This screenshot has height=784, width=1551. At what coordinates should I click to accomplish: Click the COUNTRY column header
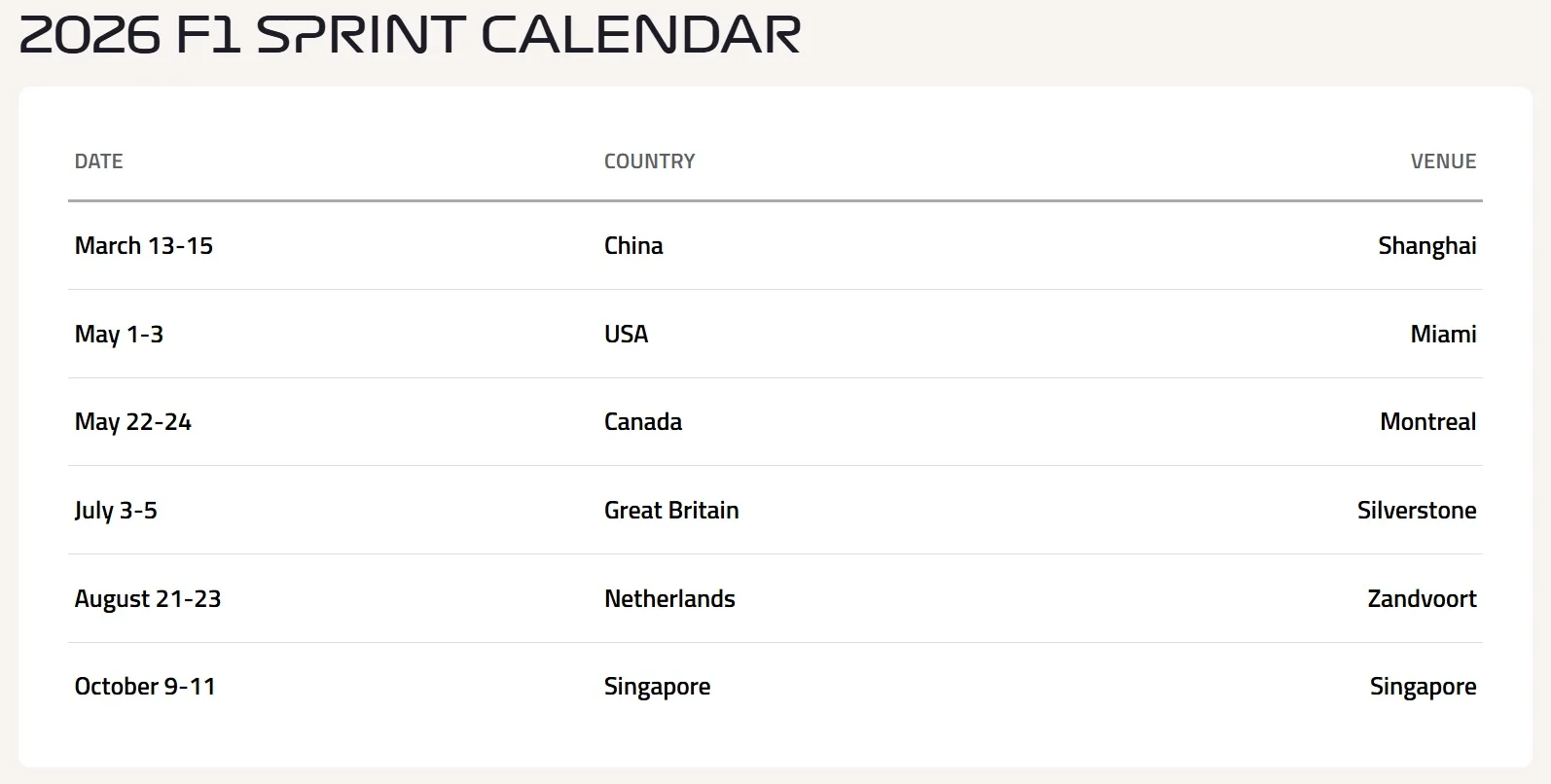[649, 161]
